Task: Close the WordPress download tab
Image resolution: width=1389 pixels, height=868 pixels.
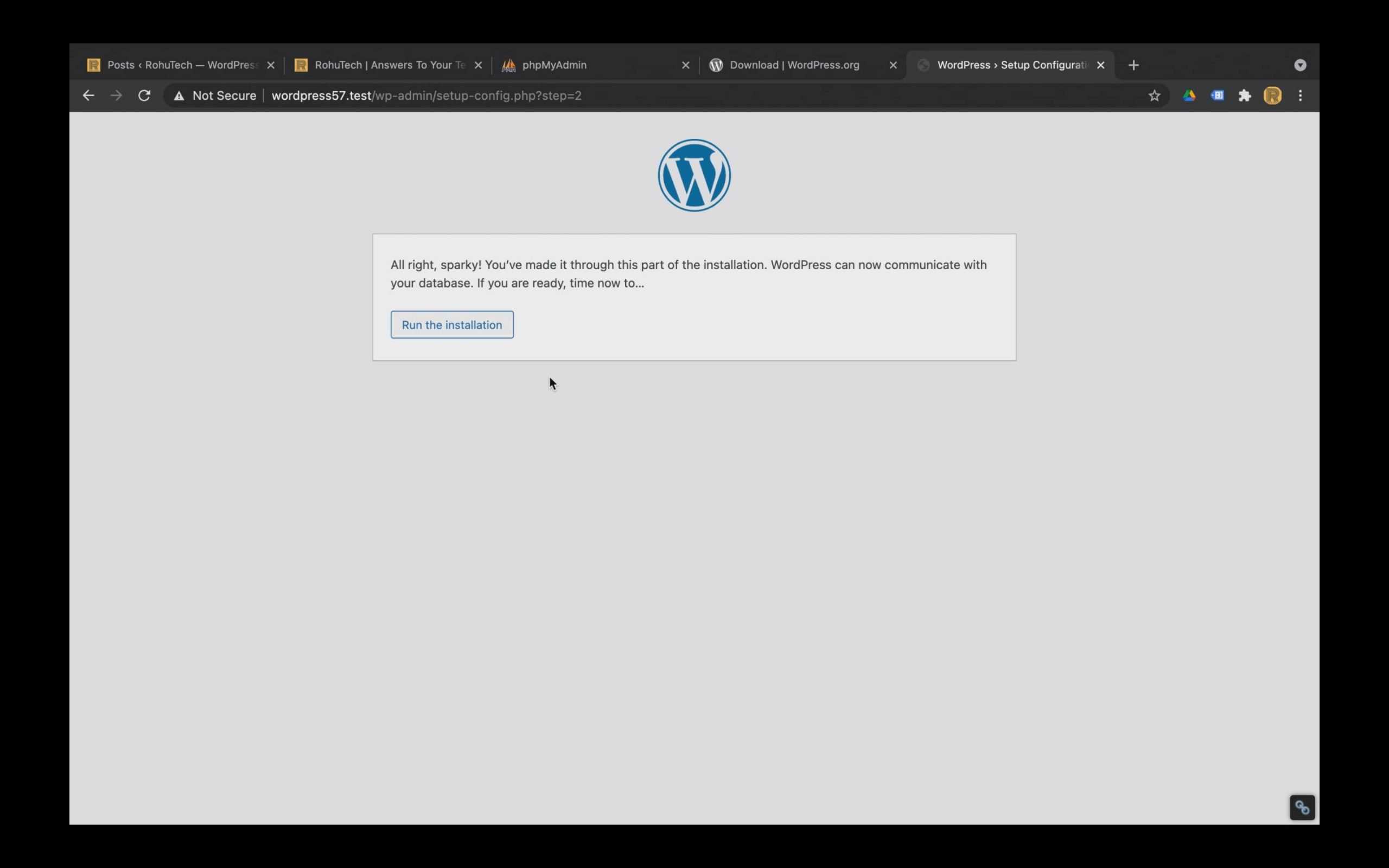Action: pyautogui.click(x=892, y=64)
